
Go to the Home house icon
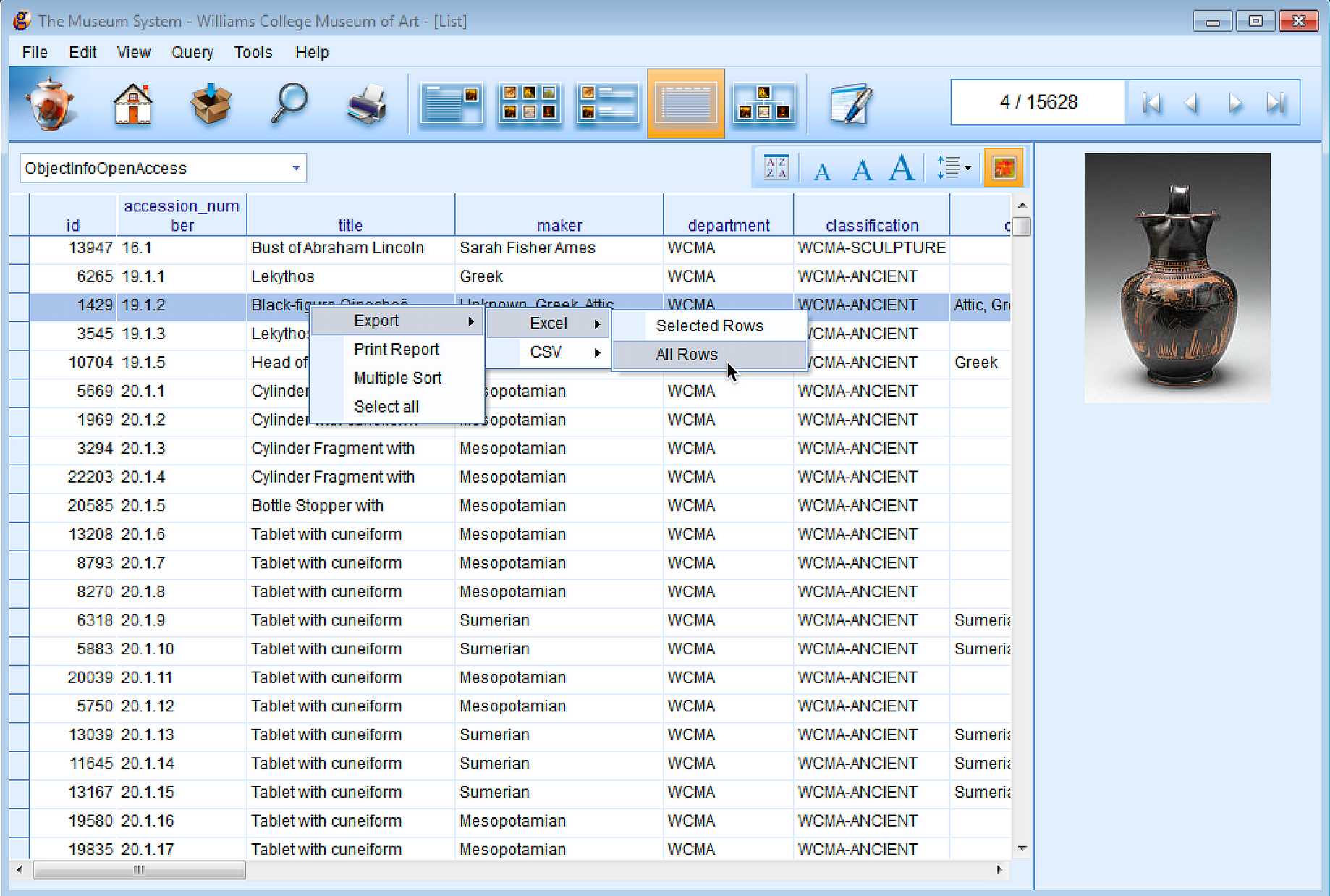(133, 103)
